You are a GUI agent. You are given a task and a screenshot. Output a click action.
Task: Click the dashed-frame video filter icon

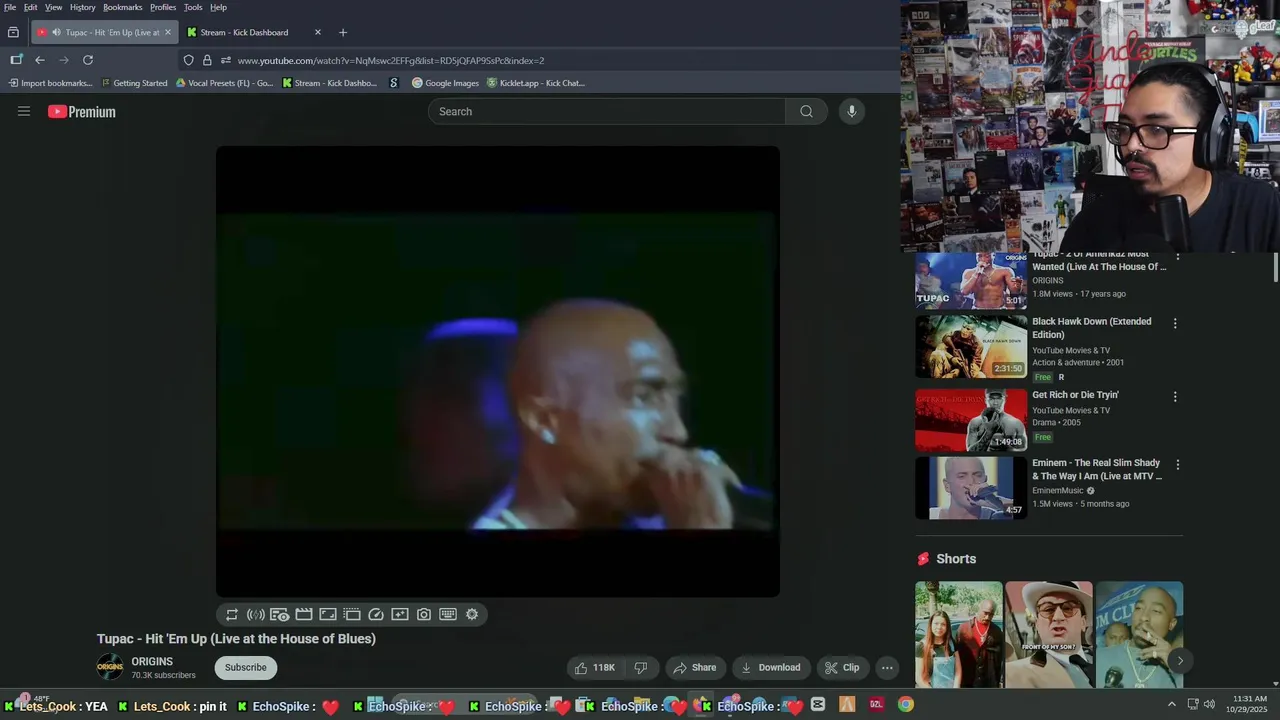[352, 615]
